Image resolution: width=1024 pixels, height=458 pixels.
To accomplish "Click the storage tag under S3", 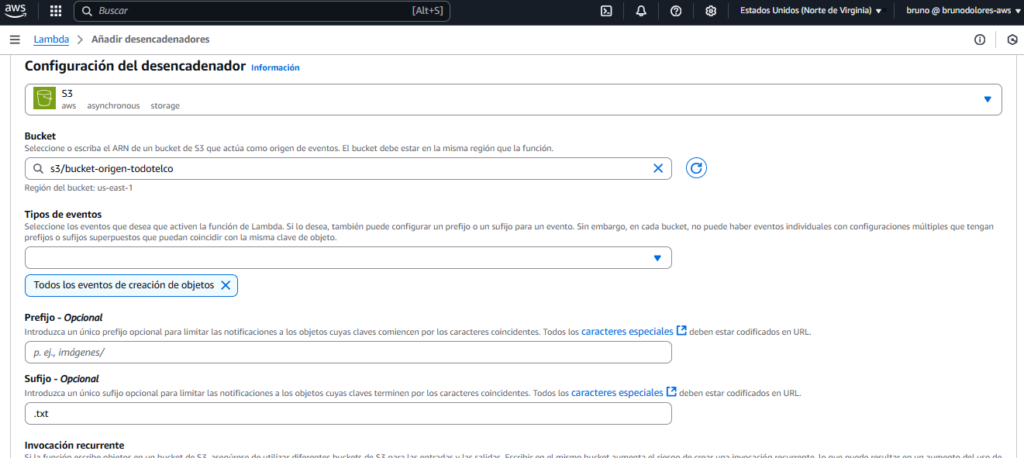I will click(x=165, y=105).
